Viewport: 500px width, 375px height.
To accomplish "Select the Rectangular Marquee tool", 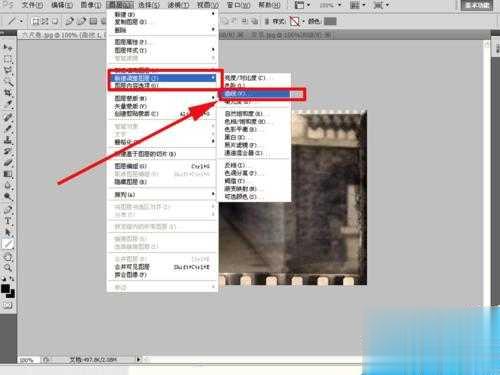I will tap(7, 60).
